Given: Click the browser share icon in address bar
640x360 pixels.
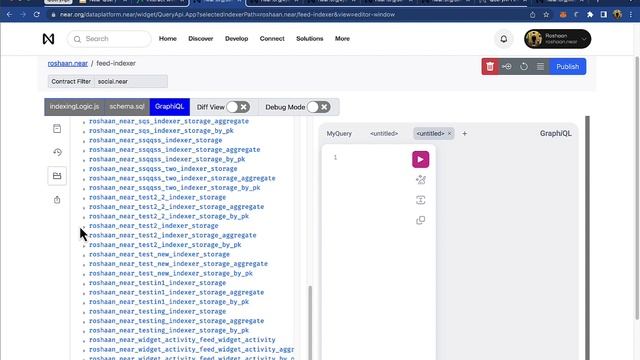Looking at the screenshot, I should click(532, 15).
